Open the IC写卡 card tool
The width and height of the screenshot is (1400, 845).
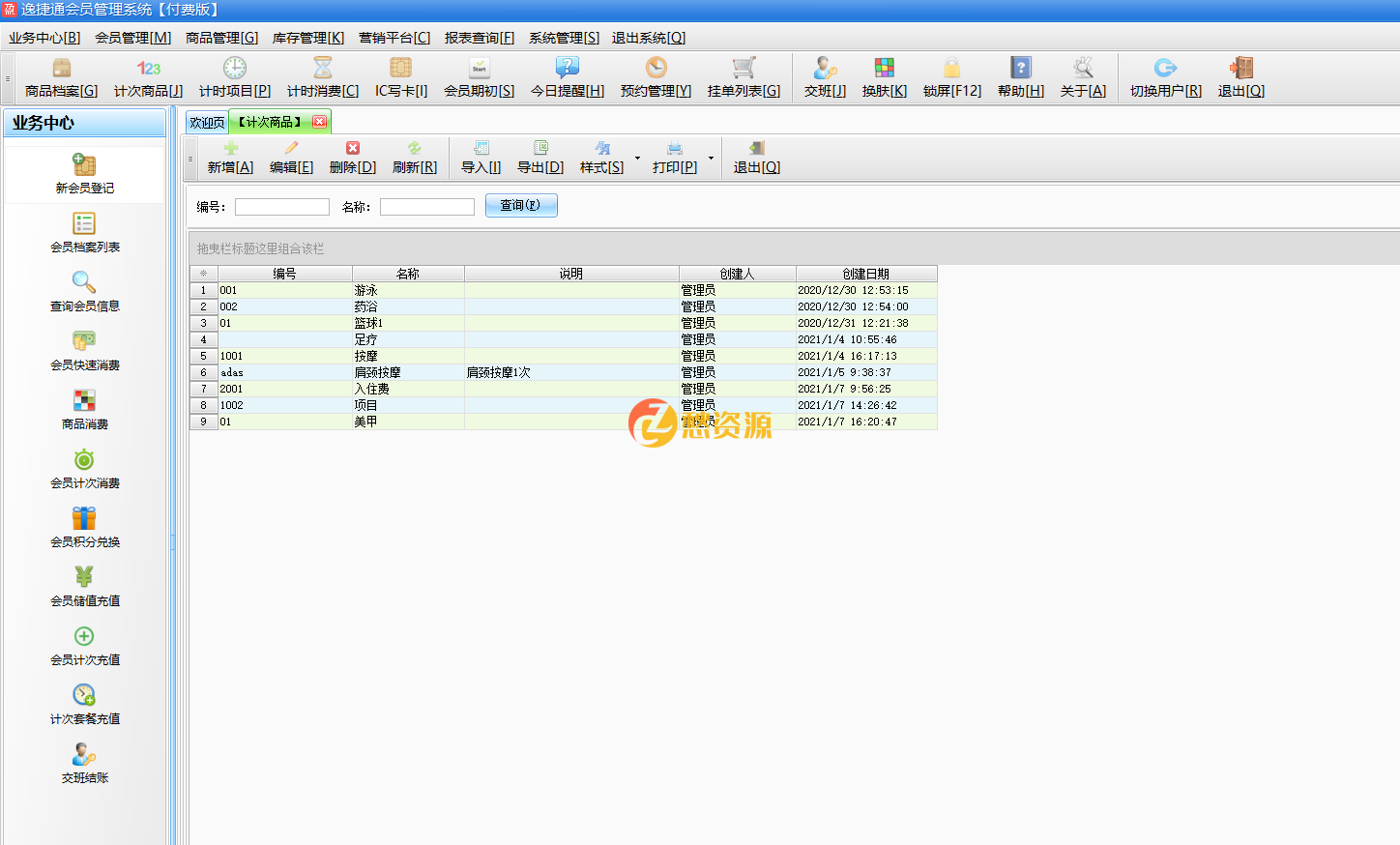400,77
